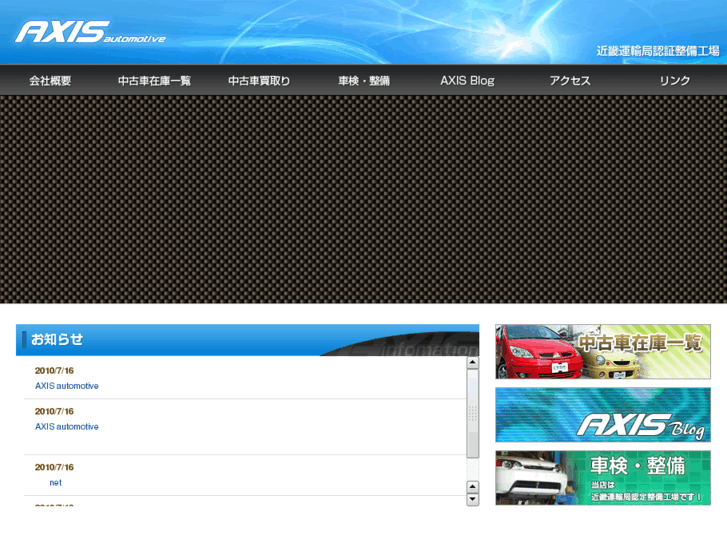This screenshot has height=545, width=727.
Task: Click the second AXIS automotive news link
Action: tap(67, 427)
